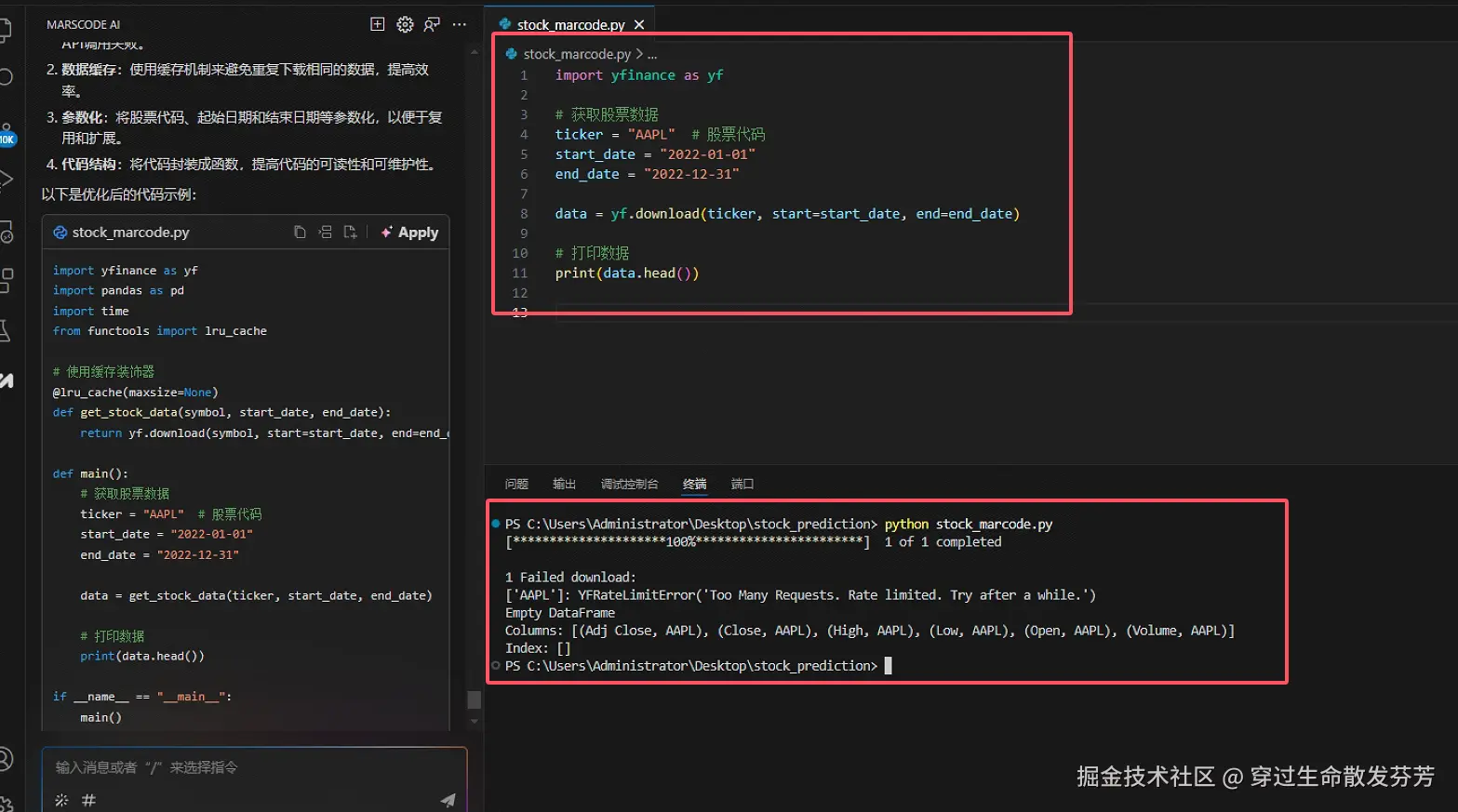The image size is (1458, 812).
Task: Open the Search view in activity bar
Action: click(6, 77)
